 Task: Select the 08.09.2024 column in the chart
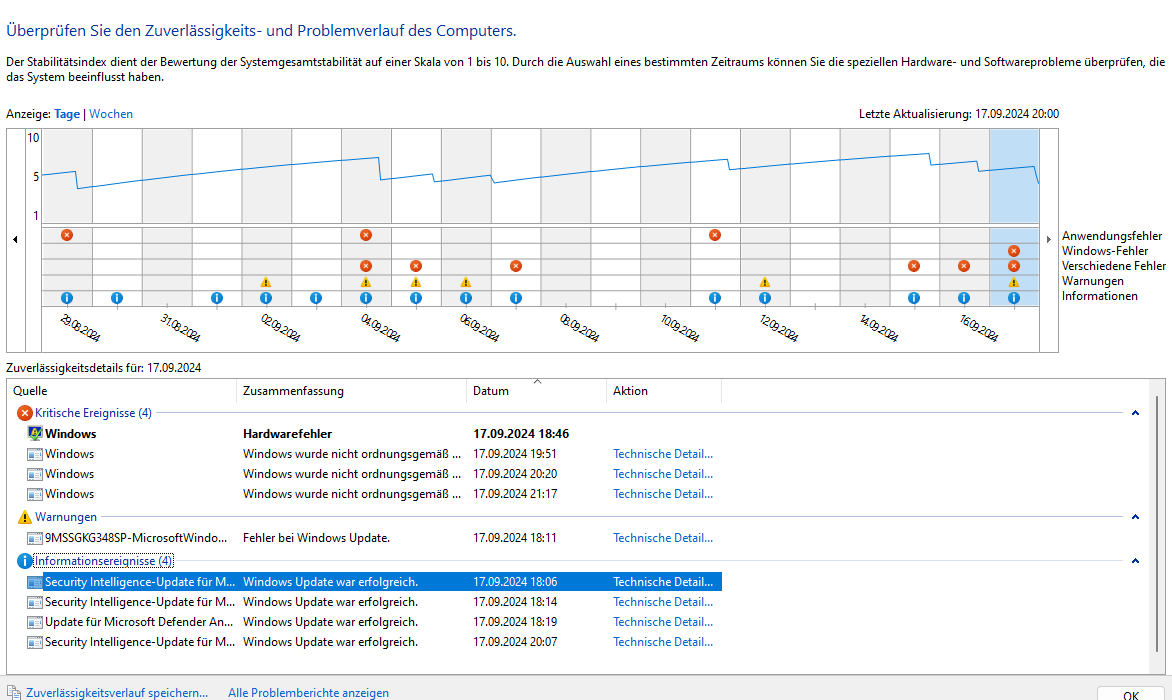[566, 217]
